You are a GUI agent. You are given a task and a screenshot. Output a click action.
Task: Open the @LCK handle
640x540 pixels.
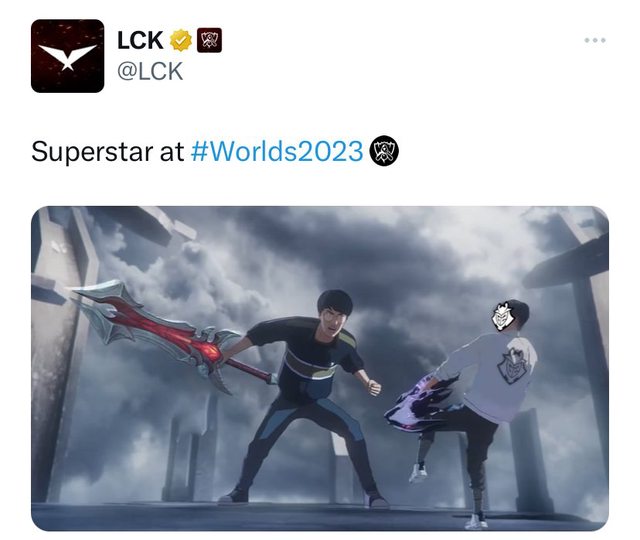pos(150,71)
